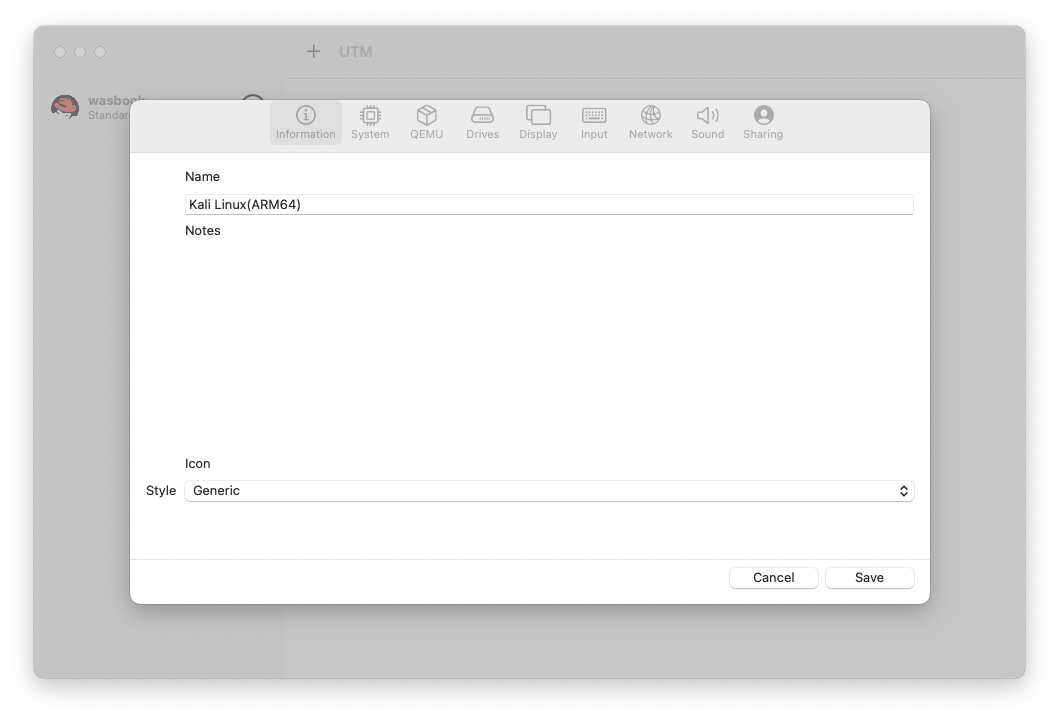Click the Name text field
Viewport: 1059px width, 720px height.
click(549, 205)
